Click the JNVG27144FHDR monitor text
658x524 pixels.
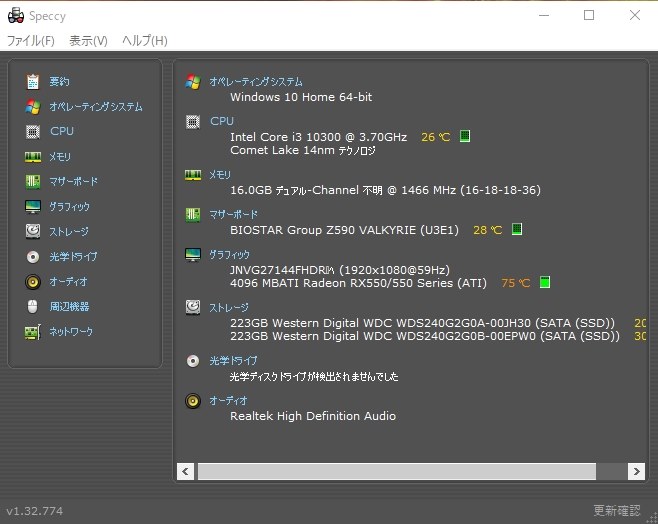coord(339,270)
